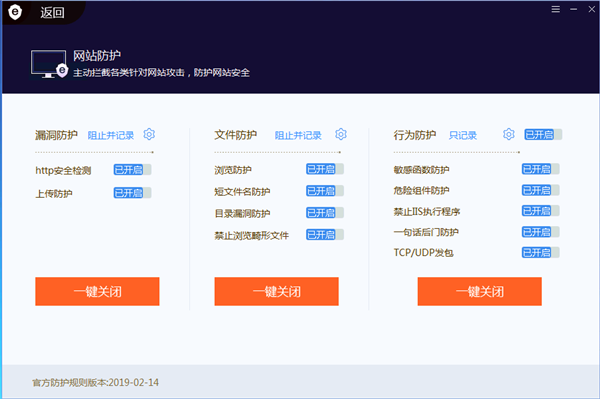This screenshot has height=399, width=600.
Task: Click 阻止并记录 link next to 漏洞防护
Action: click(111, 135)
